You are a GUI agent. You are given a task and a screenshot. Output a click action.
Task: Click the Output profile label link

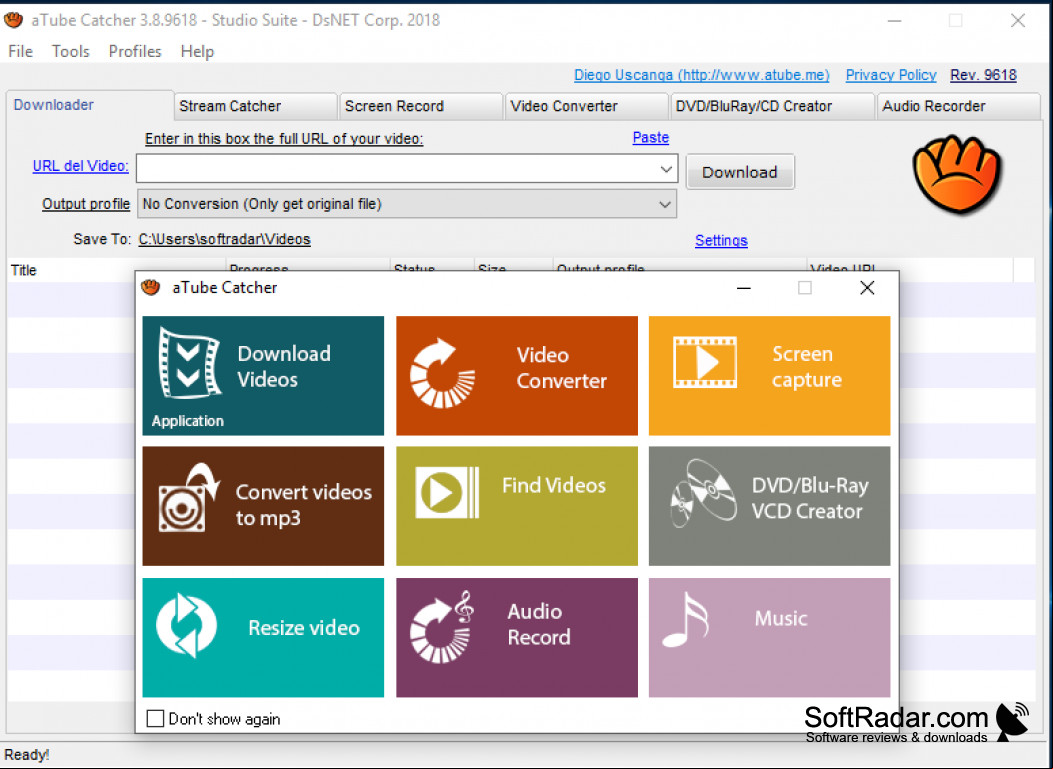pos(86,203)
